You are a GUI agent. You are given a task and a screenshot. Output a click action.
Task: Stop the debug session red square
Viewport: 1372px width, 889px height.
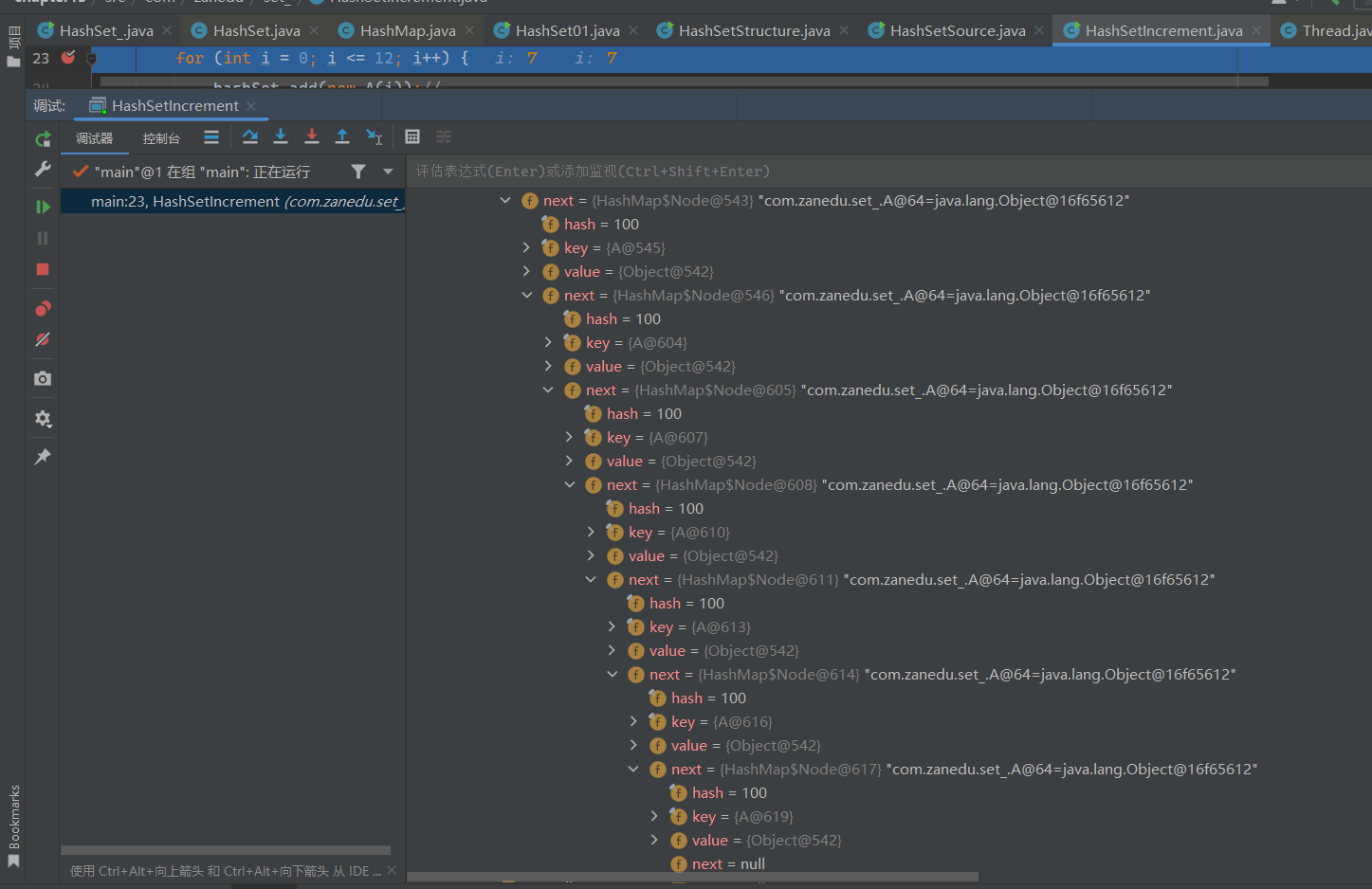(43, 269)
